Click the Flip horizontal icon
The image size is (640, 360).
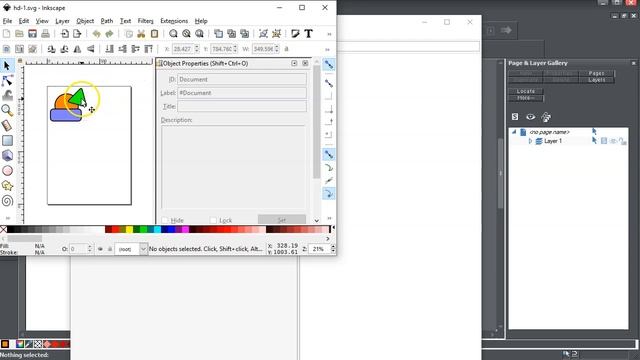click(77, 49)
